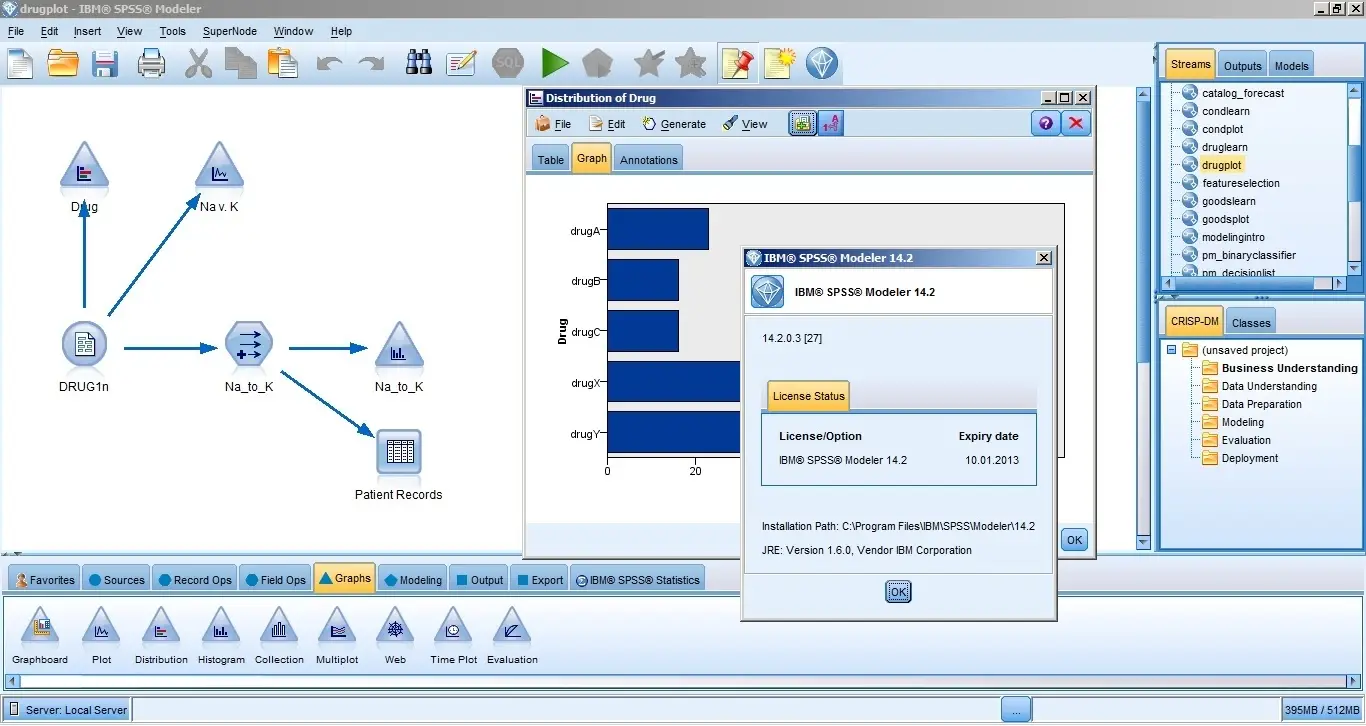Select the DRUG1n source node on canvas

pyautogui.click(x=84, y=346)
